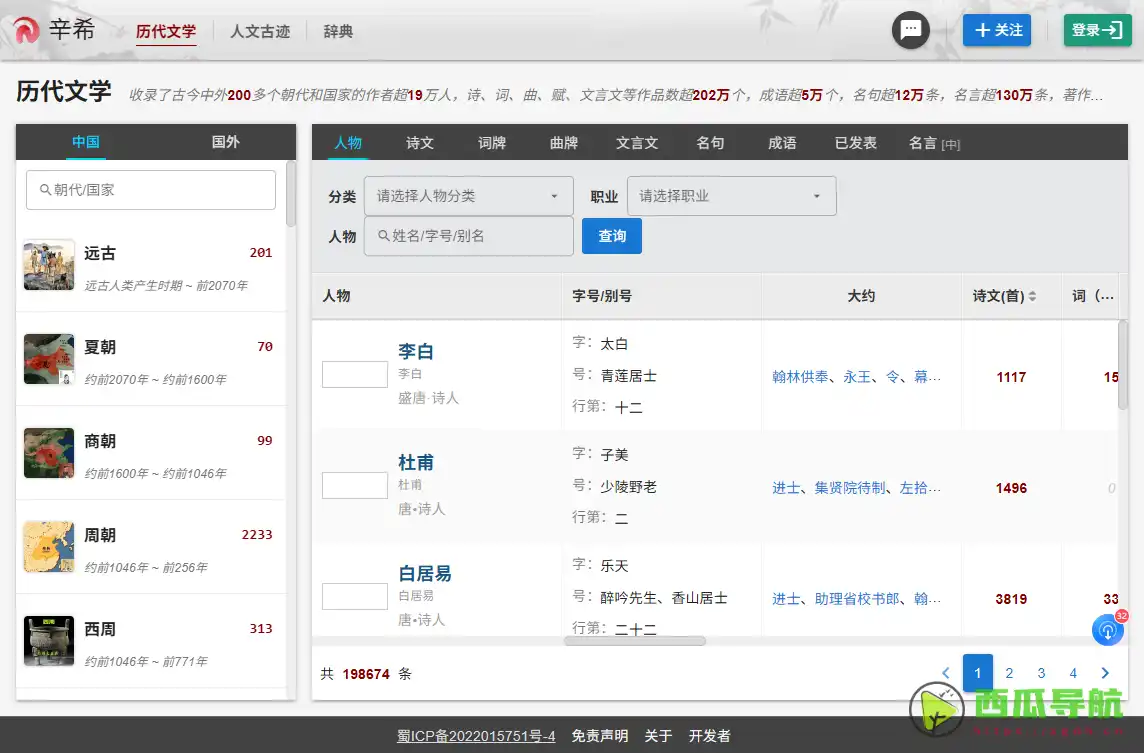
Task: Click the dynasty list vertical scrollbar
Action: point(290,194)
